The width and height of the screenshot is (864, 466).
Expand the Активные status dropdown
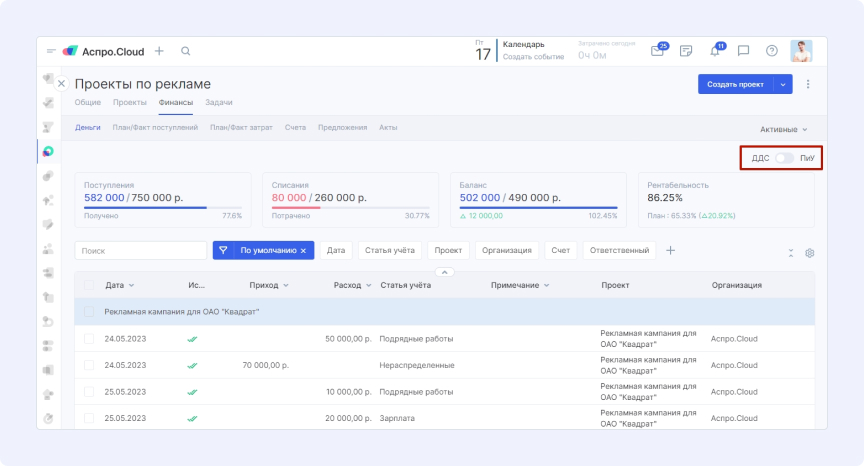pyautogui.click(x=783, y=130)
